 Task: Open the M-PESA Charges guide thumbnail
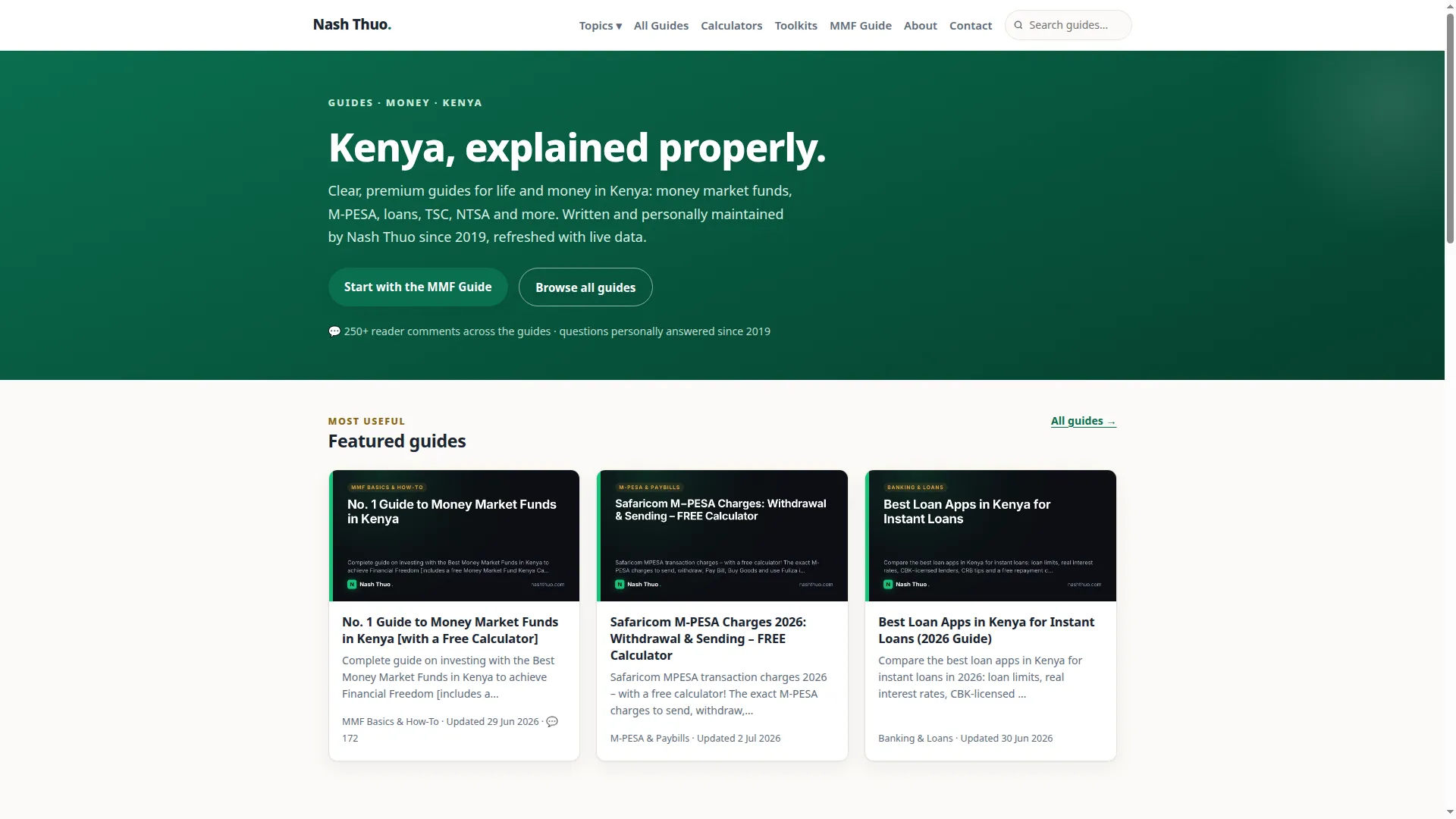(722, 535)
